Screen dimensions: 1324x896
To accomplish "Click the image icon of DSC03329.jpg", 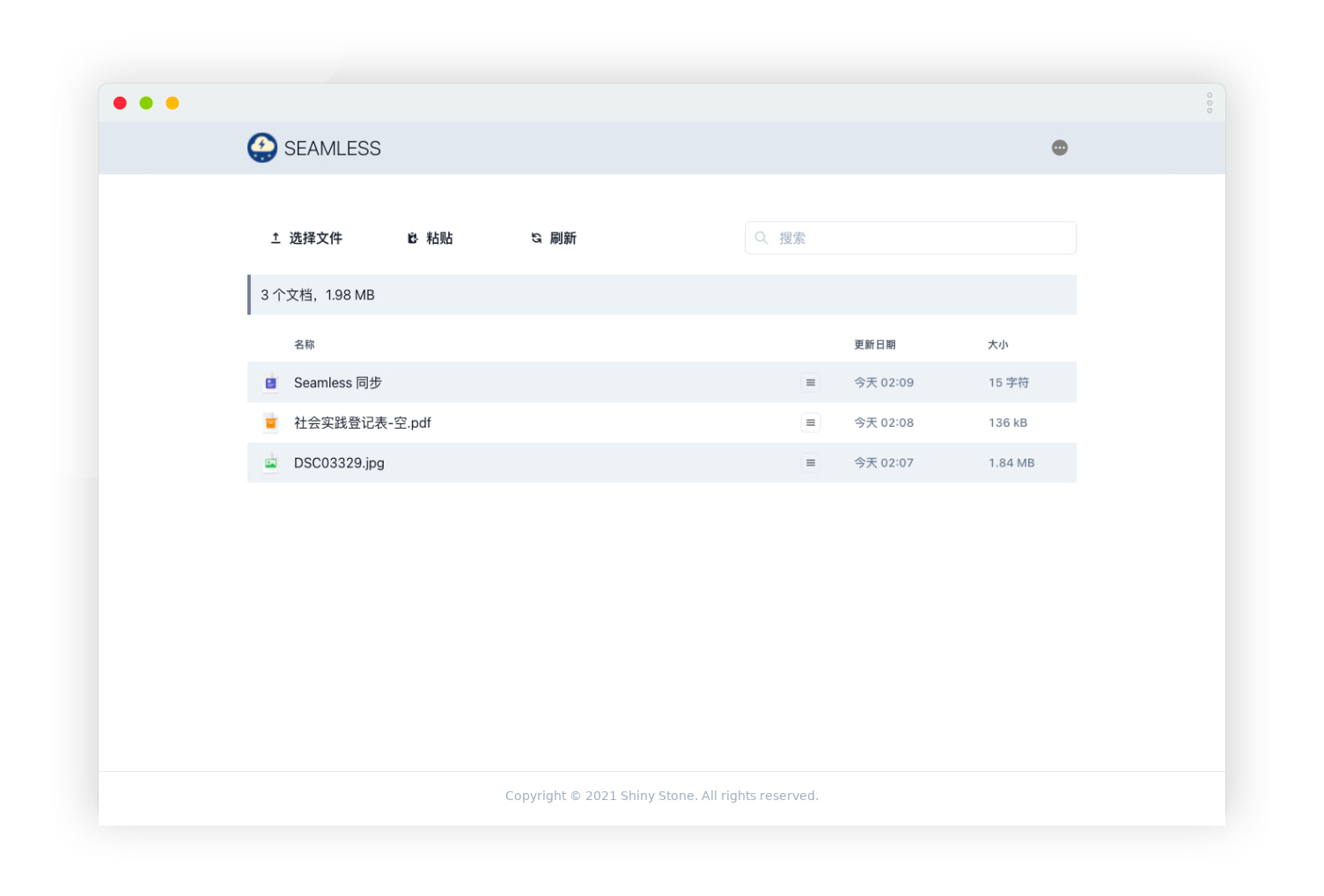I will pyautogui.click(x=270, y=462).
